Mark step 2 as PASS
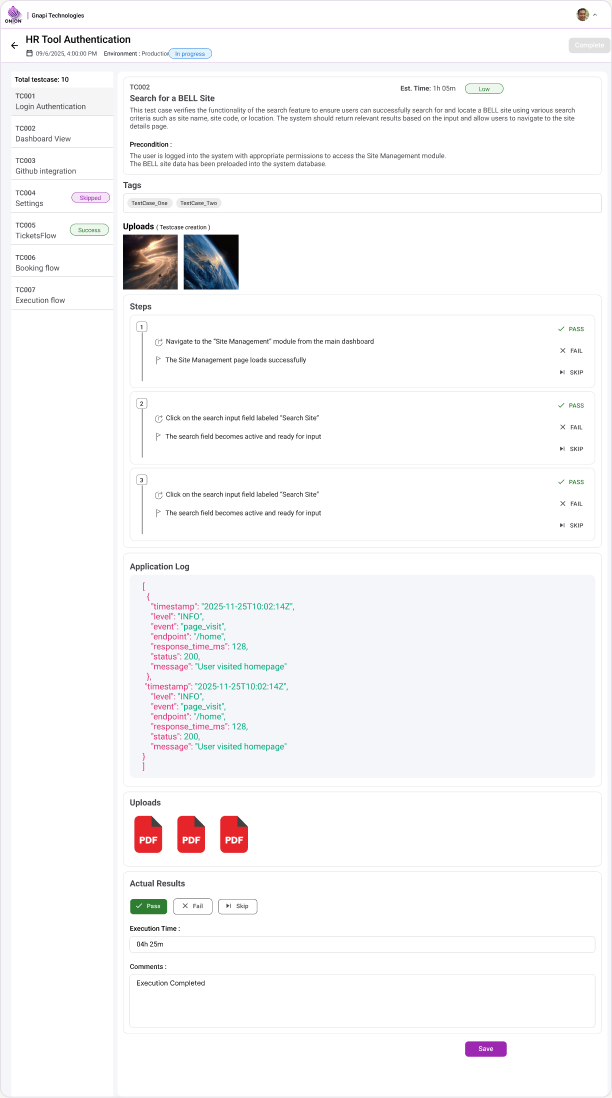Viewport: 612px width, 1098px height. (571, 405)
